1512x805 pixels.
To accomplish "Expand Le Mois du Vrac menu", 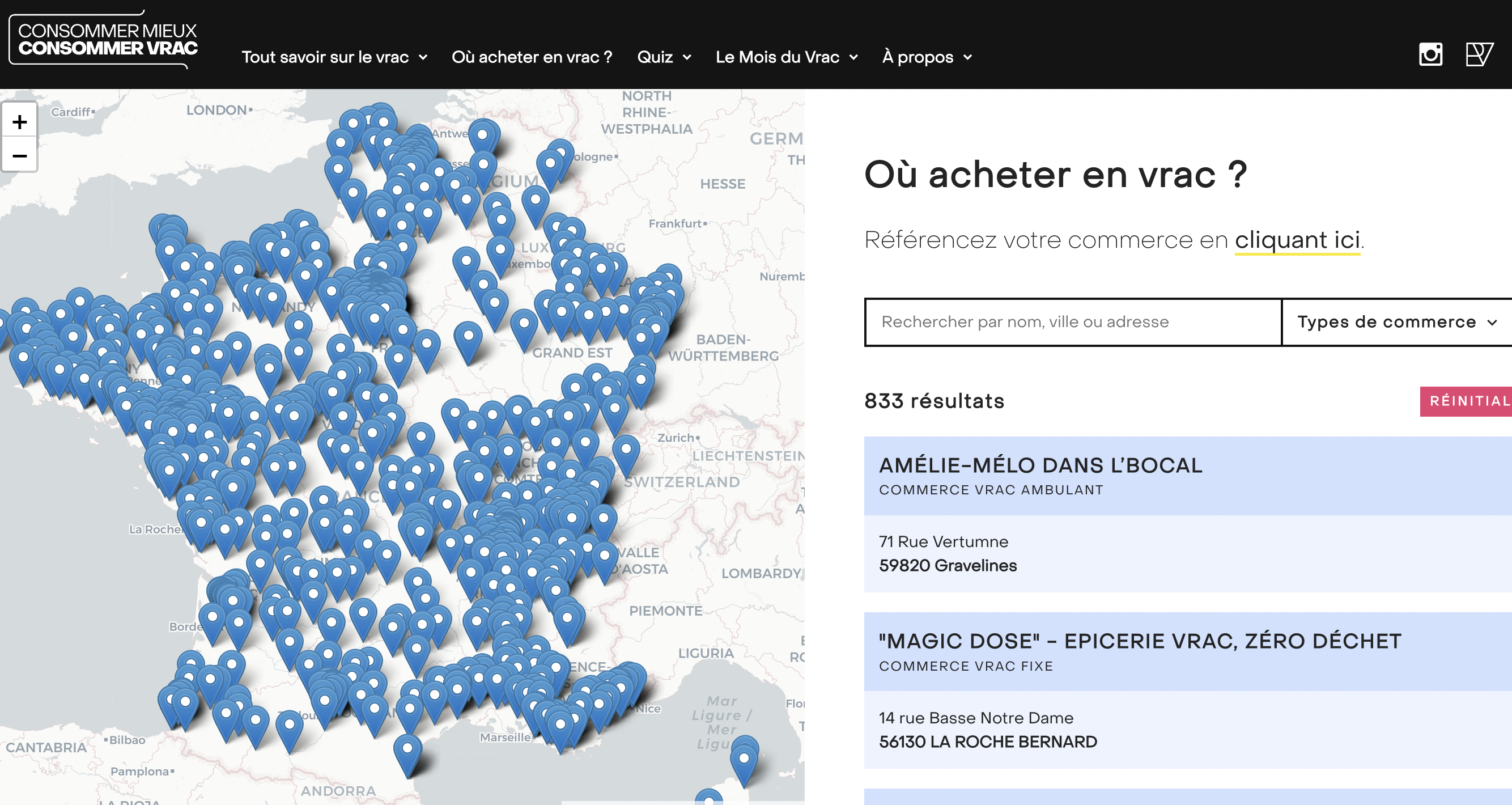I will tap(787, 57).
